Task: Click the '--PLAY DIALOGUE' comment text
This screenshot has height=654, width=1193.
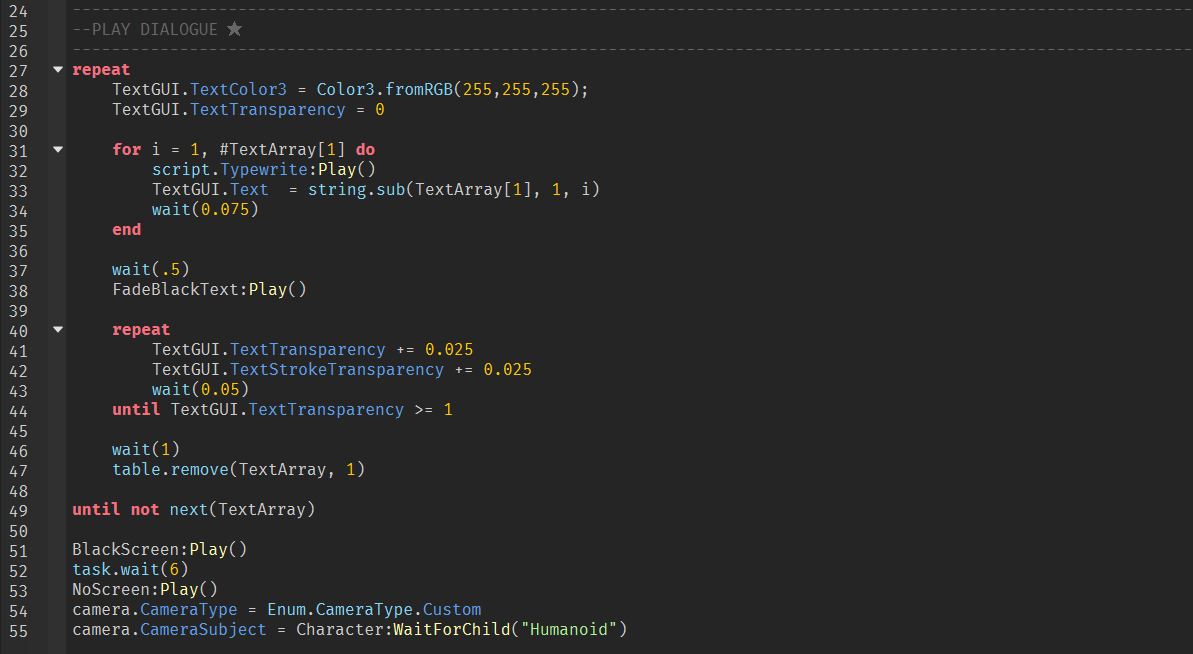Action: tap(145, 30)
